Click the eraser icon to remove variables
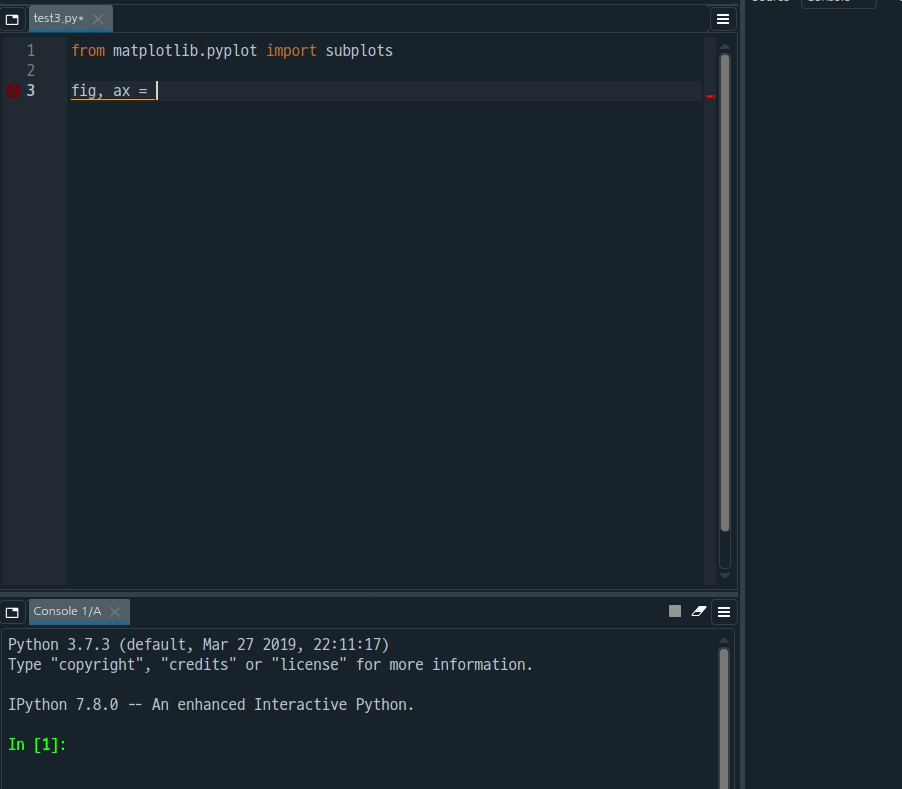902x789 pixels. tap(698, 611)
